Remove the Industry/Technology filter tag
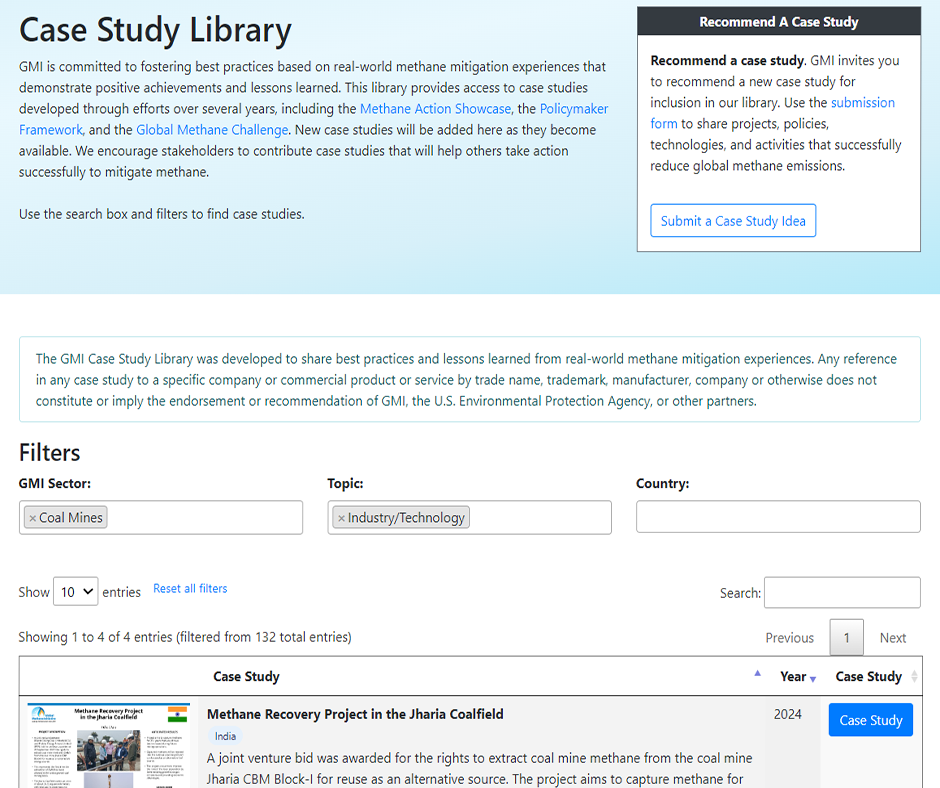 341,518
